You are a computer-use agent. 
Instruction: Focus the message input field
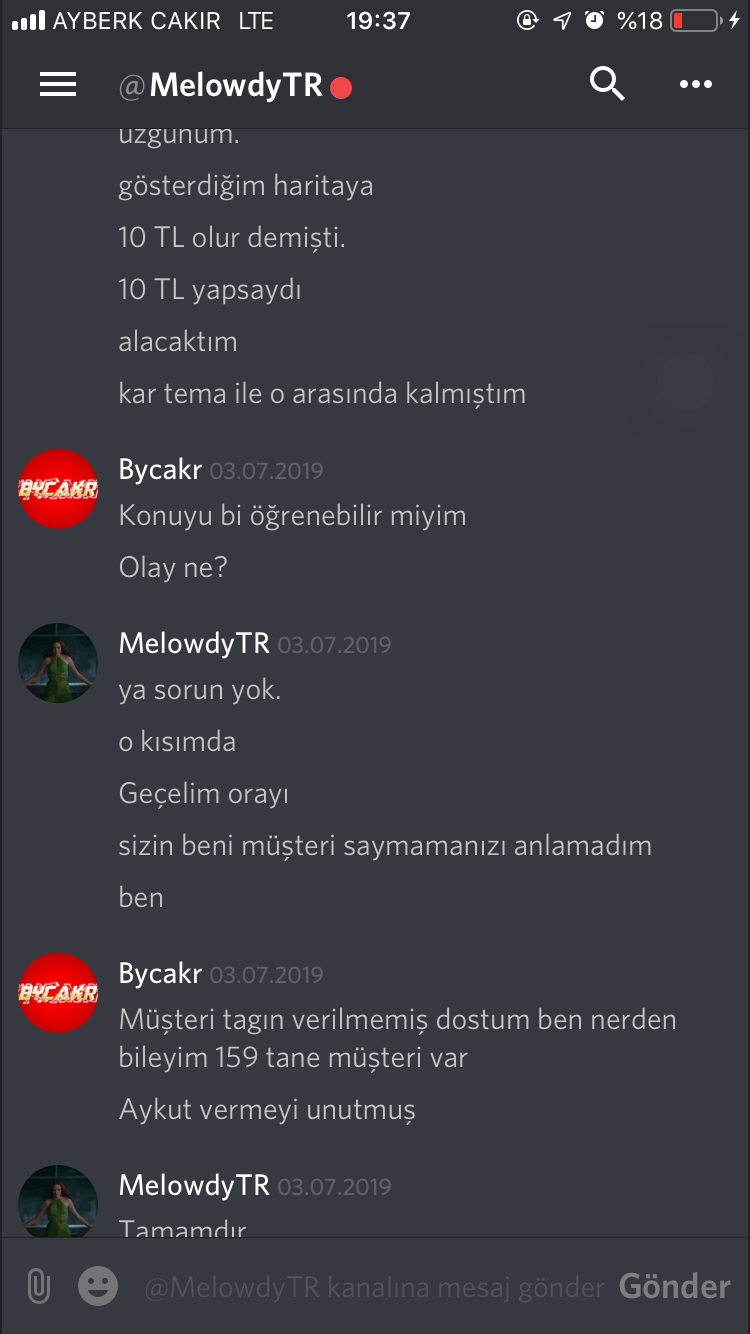point(375,1287)
